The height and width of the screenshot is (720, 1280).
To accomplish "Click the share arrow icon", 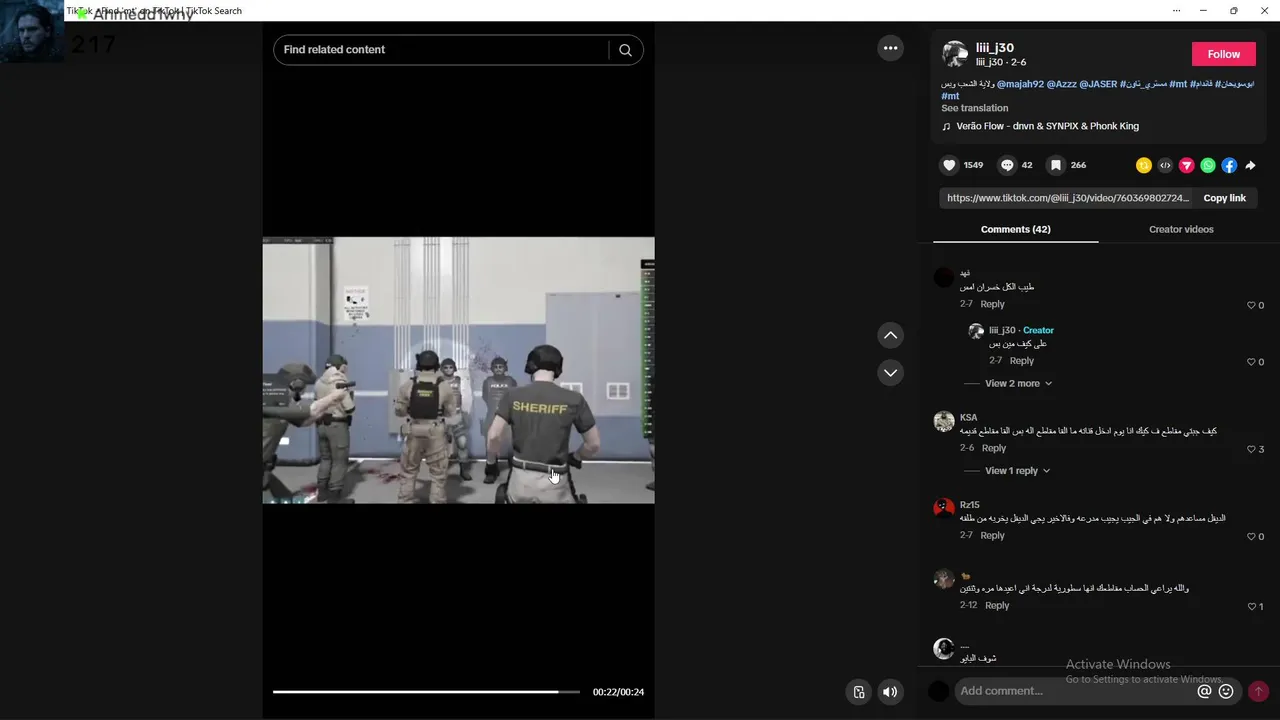I will point(1250,165).
